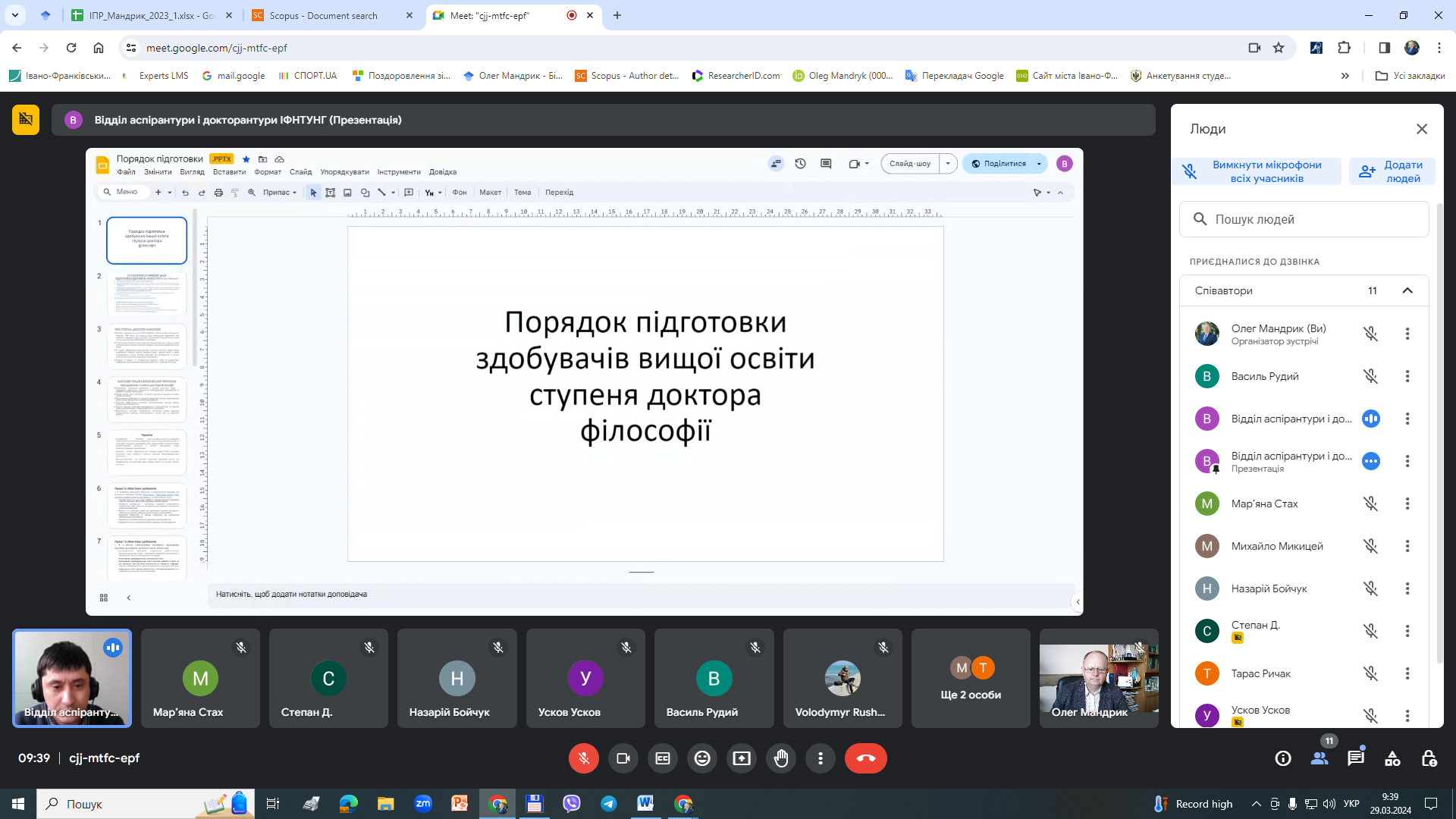Select the Shapes tool
The width and height of the screenshot is (1456, 819).
[364, 193]
